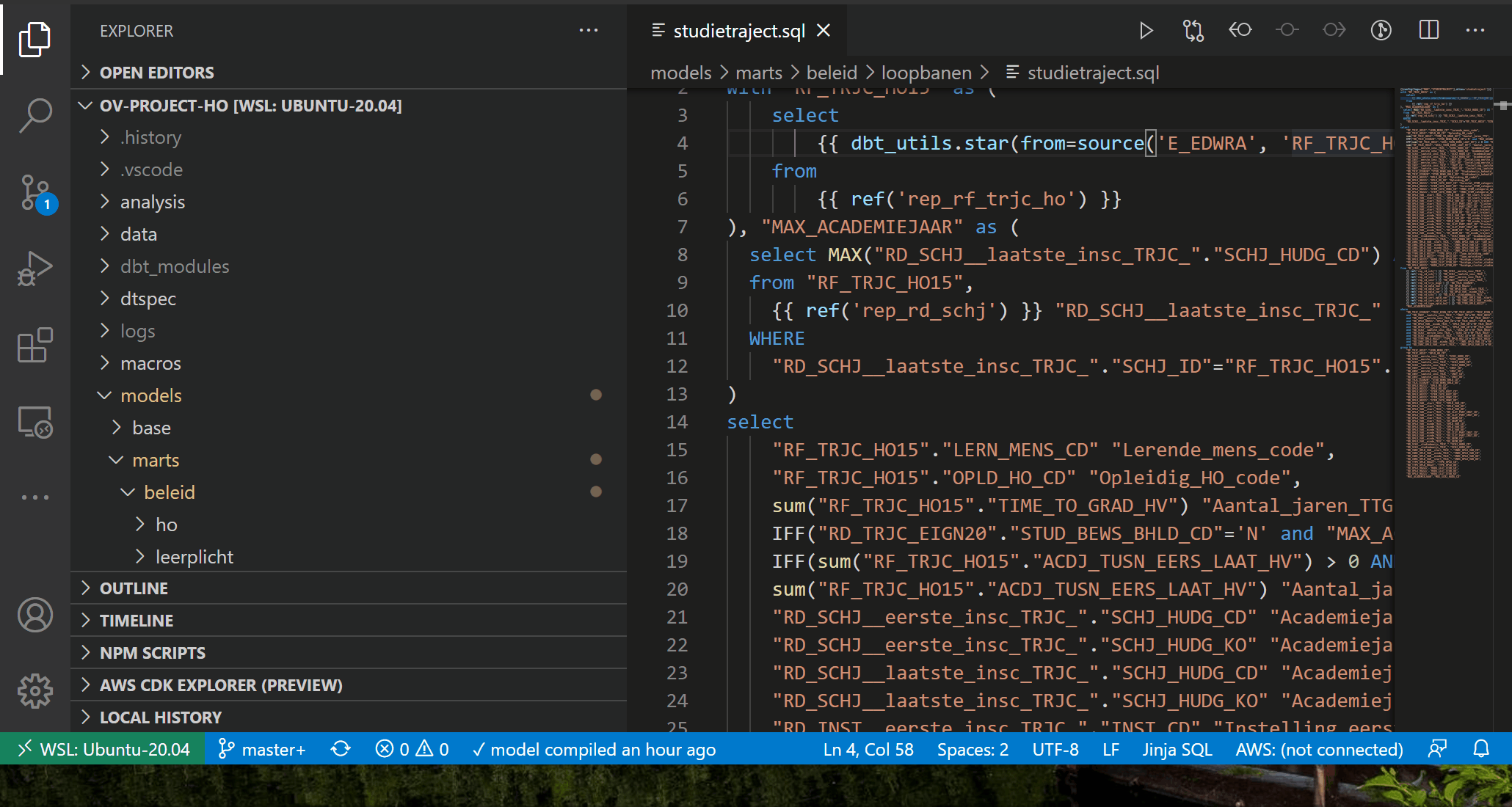
Task: Collapse the models folder
Action: click(150, 395)
